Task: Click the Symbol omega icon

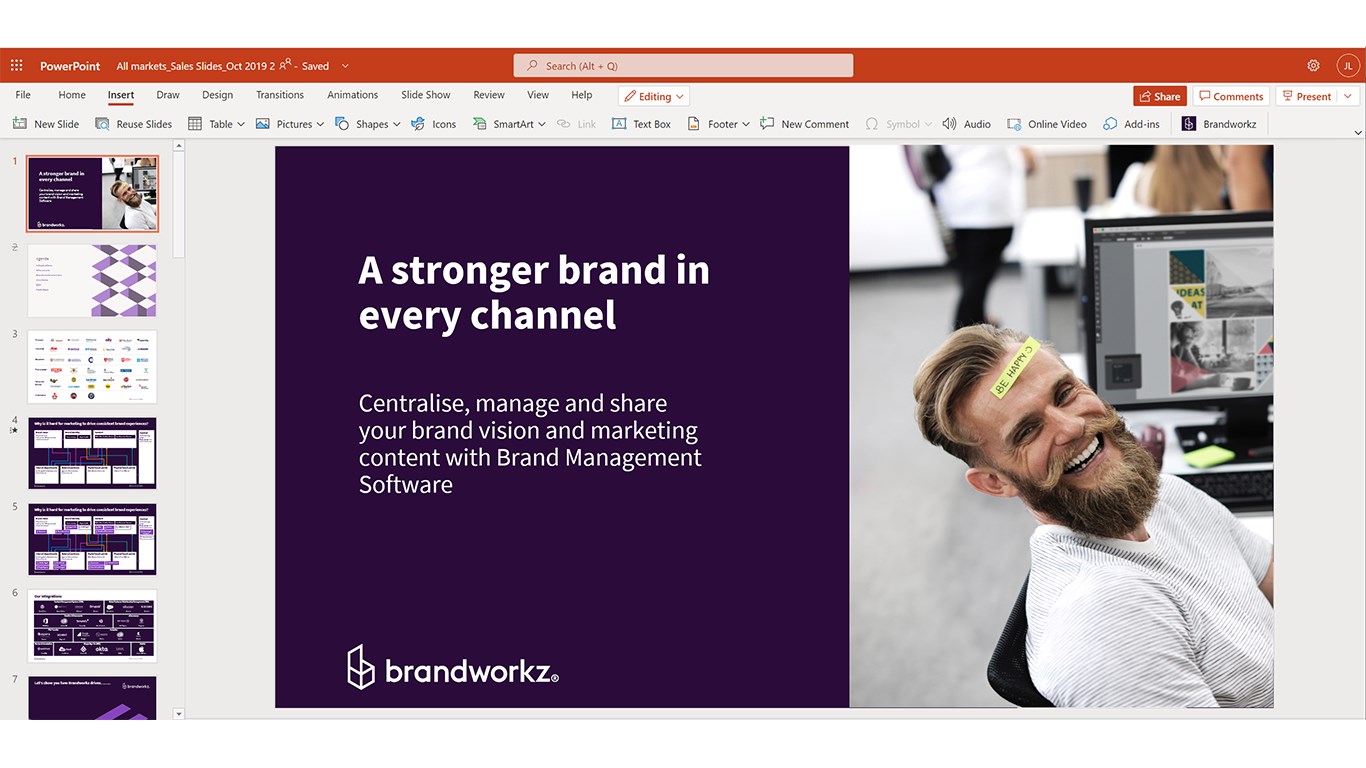Action: click(872, 124)
